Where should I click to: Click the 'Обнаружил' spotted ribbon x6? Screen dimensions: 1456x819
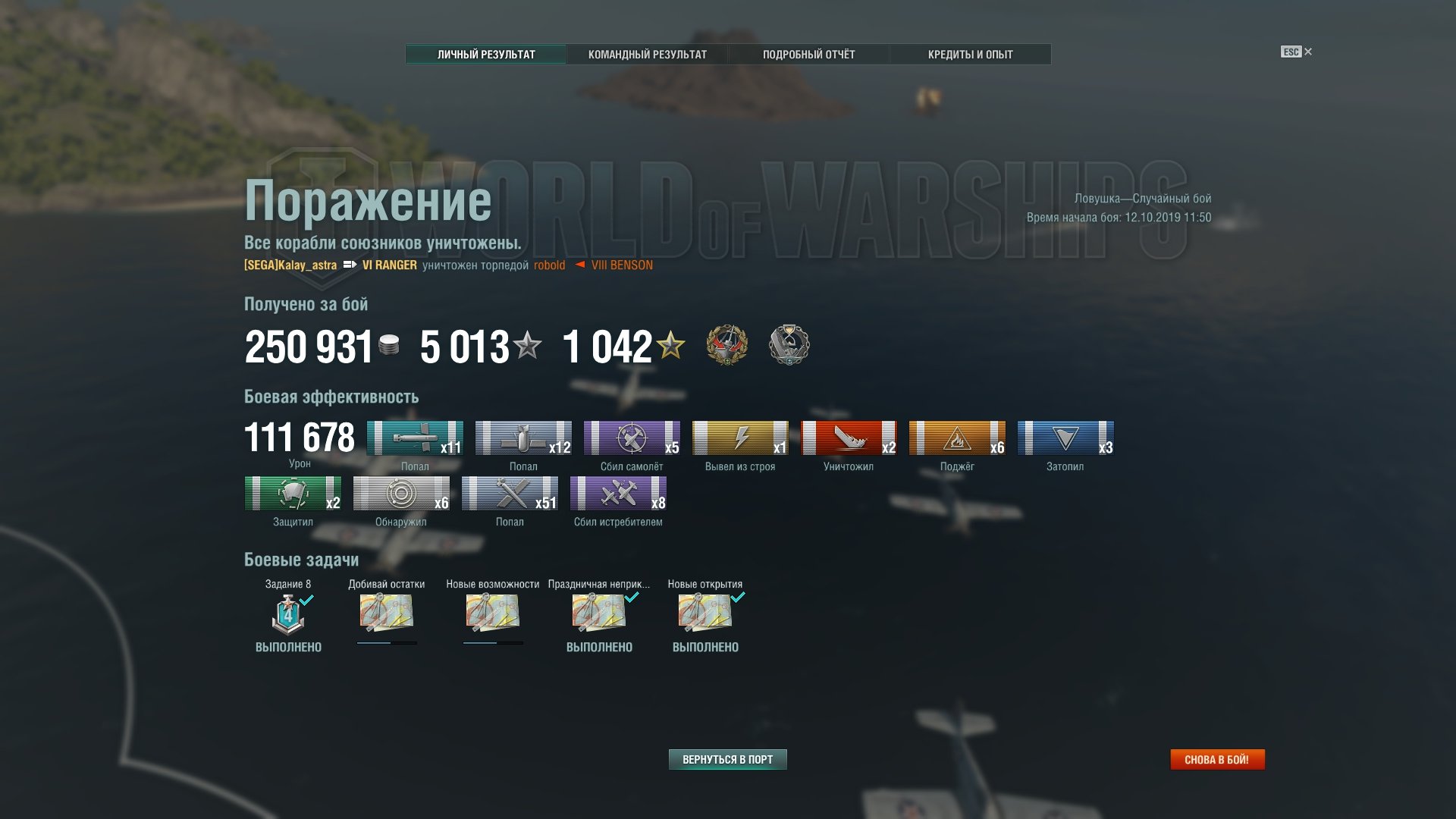click(x=401, y=494)
